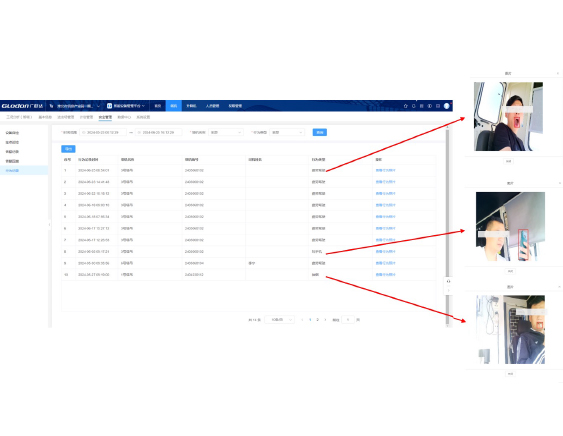Open the home icon in top-right header
This screenshot has width=563, height=436.
[406, 106]
